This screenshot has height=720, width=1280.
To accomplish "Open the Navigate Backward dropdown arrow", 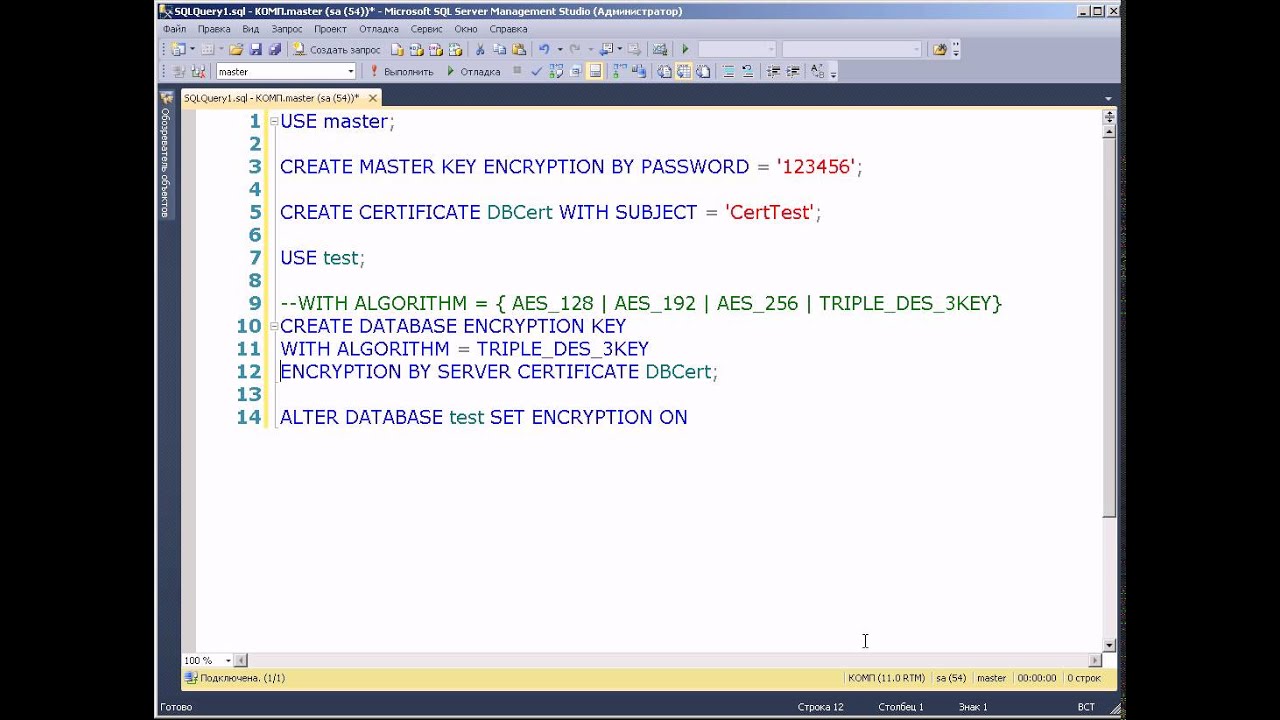I will pos(619,49).
